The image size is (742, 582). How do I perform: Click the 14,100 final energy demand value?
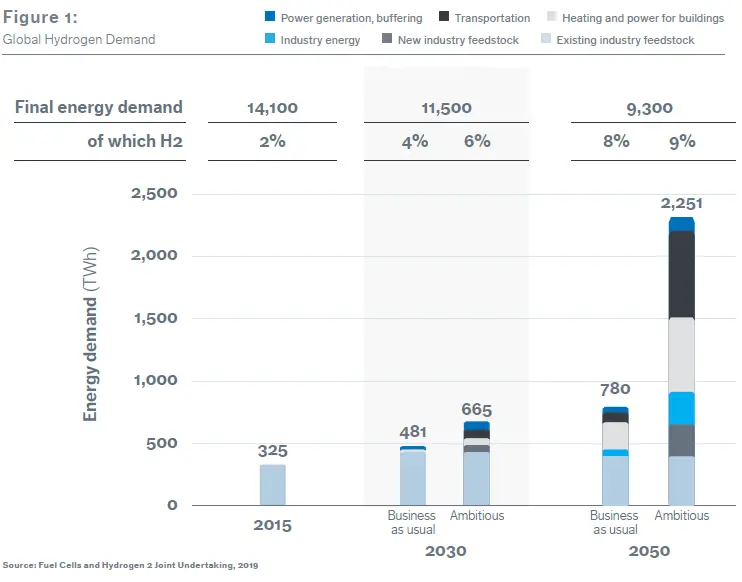point(272,108)
